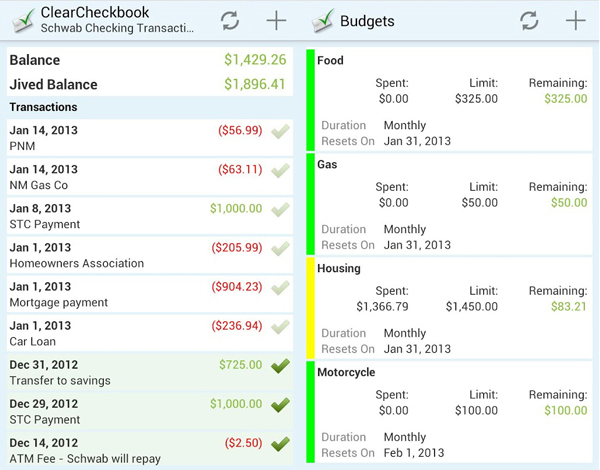Screen dimensions: 600x470
Task: Open the NM Gas Co transaction
Action: pyautogui.click(x=150, y=177)
